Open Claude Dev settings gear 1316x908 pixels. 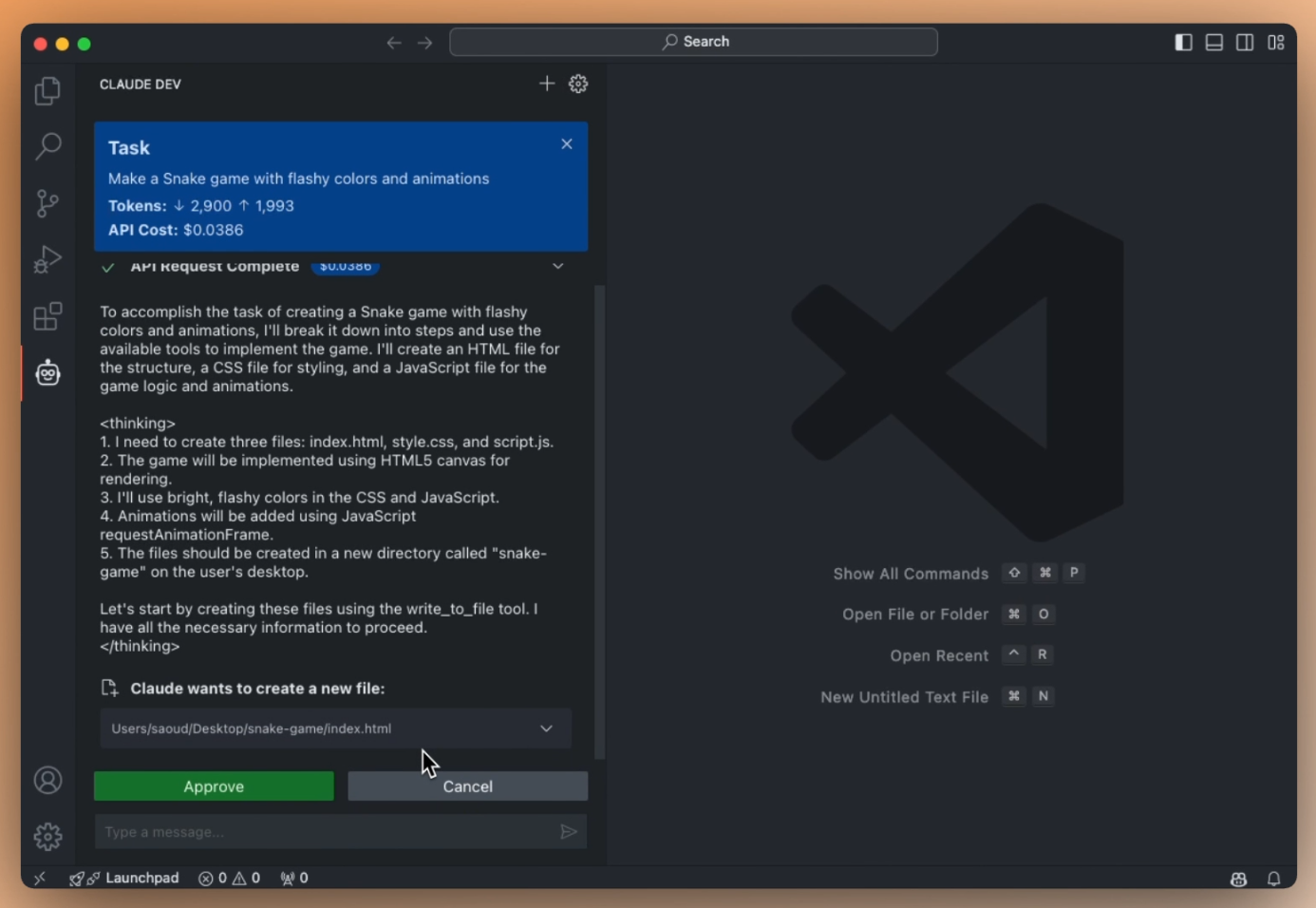pos(578,84)
